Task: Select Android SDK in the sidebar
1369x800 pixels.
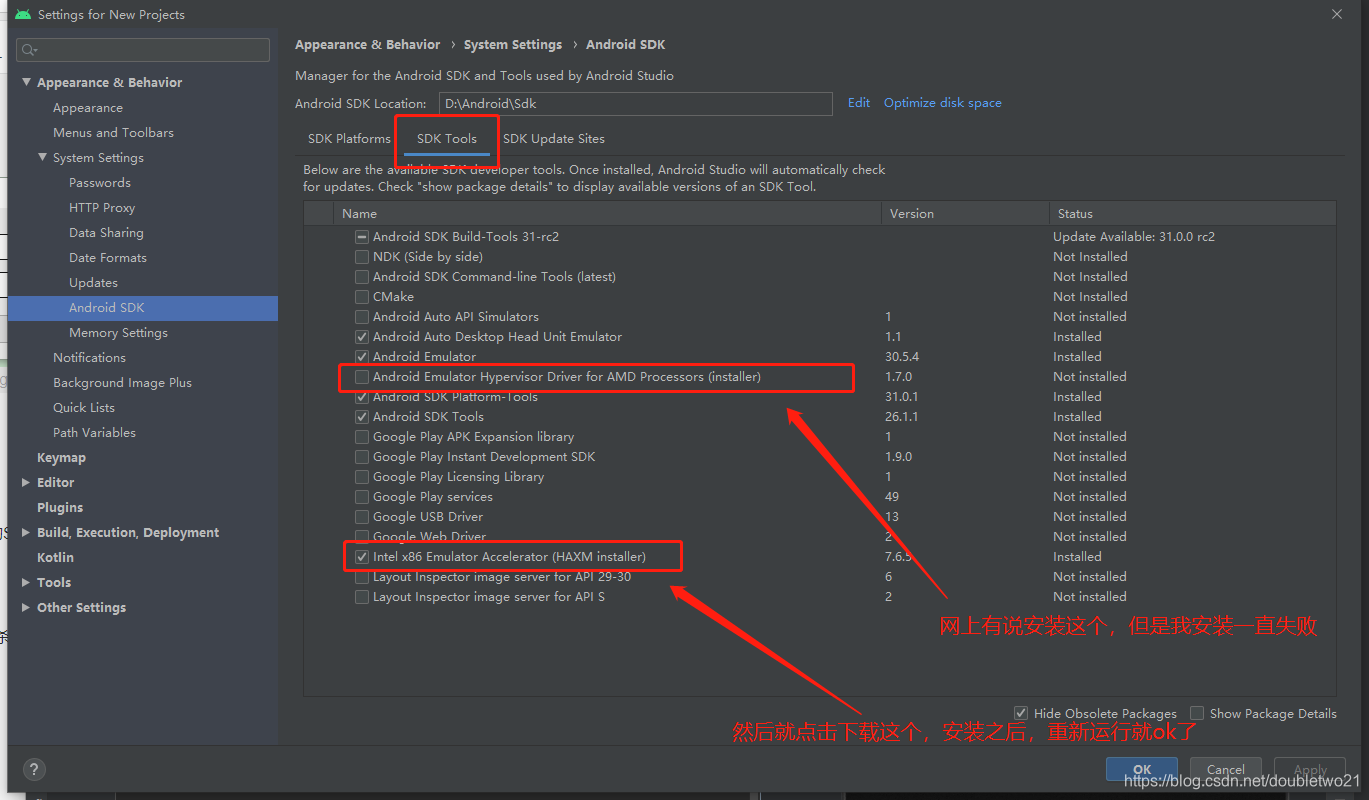Action: 143,308
